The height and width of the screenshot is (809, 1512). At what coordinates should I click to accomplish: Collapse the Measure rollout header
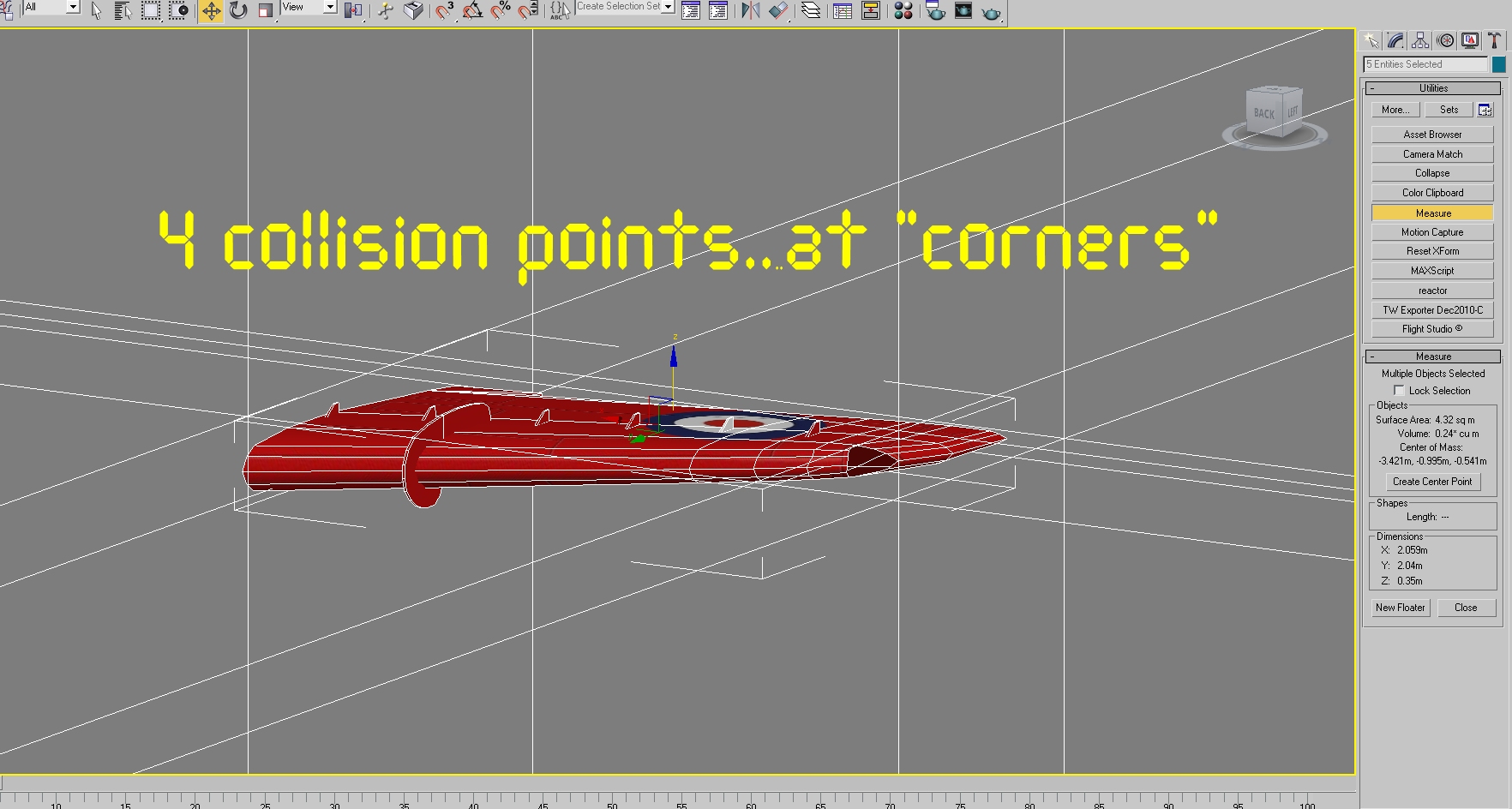(1433, 357)
